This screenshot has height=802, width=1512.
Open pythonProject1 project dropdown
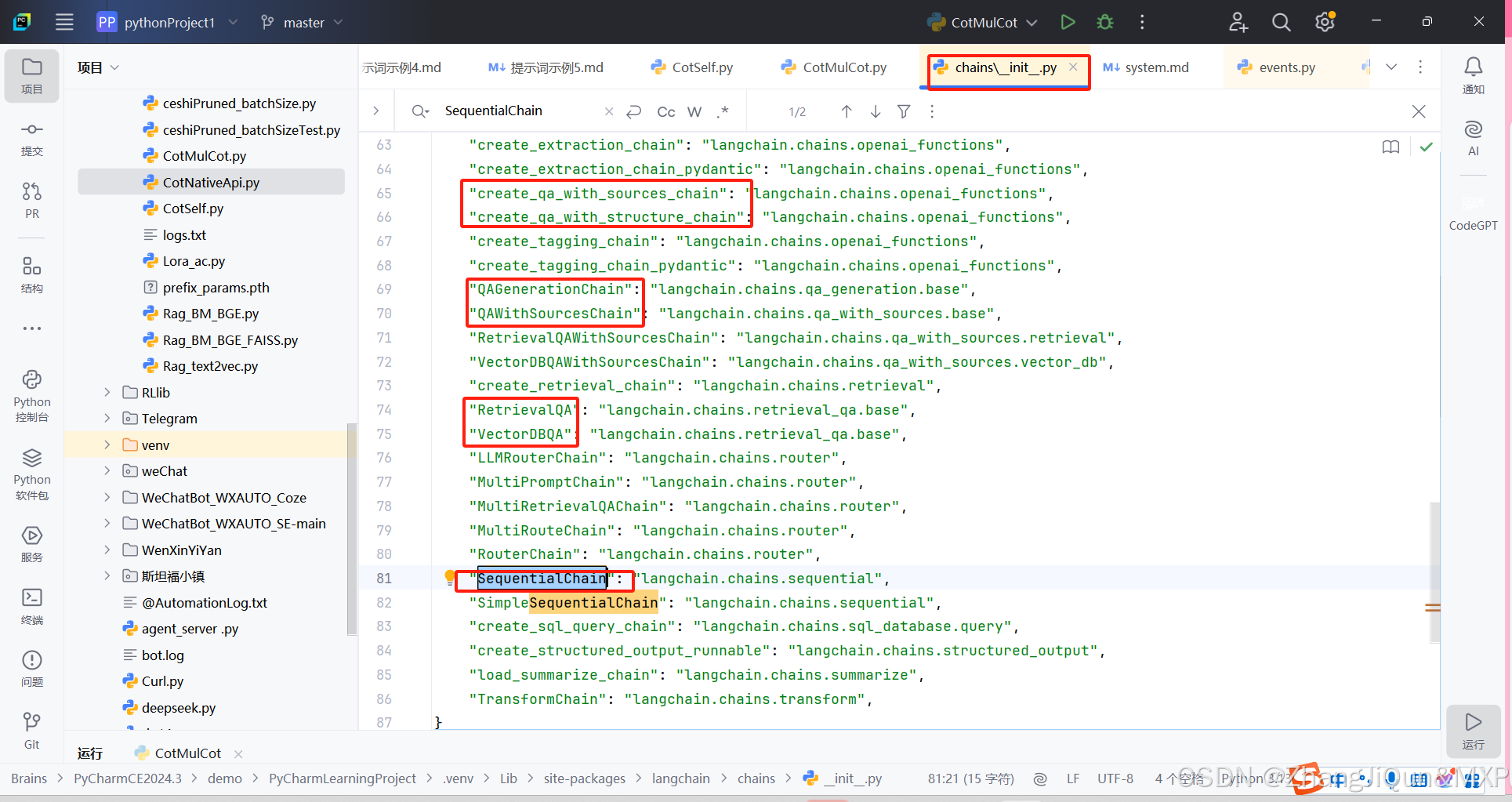pyautogui.click(x=168, y=22)
